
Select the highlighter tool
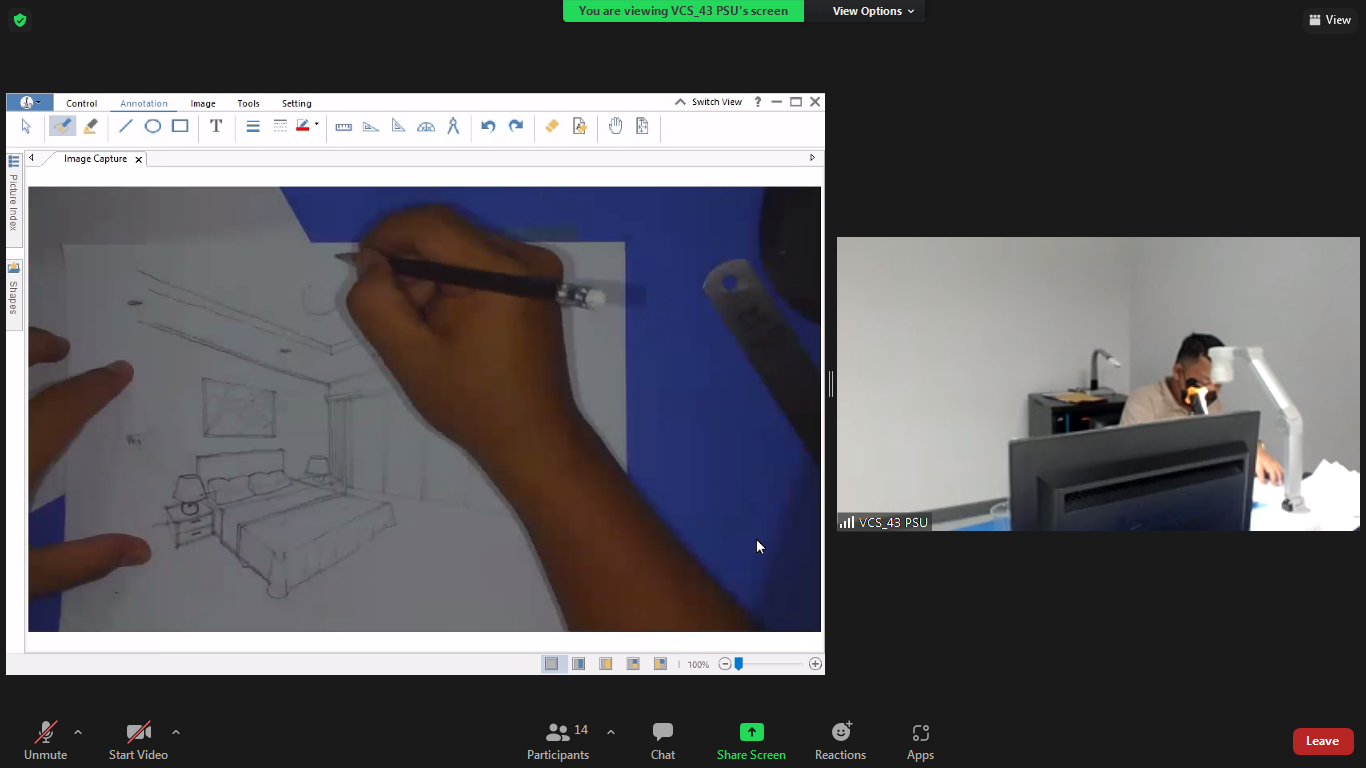(x=90, y=126)
